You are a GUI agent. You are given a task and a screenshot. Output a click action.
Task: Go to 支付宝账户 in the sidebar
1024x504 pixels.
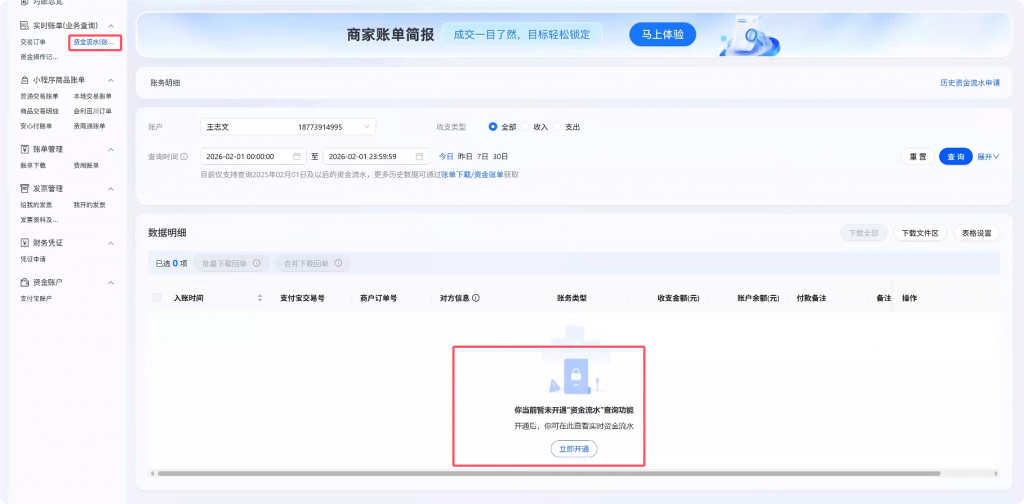[36, 298]
